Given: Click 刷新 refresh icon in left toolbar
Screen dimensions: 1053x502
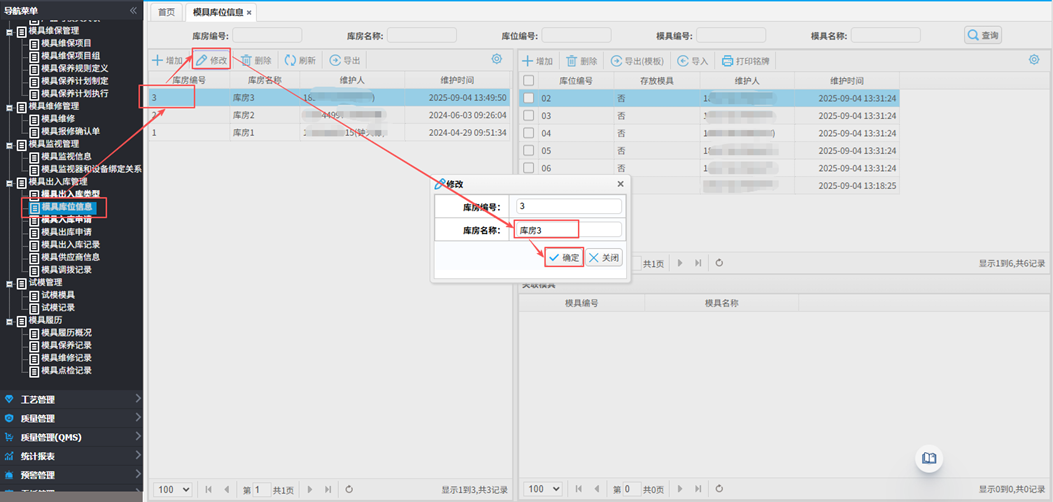Looking at the screenshot, I should [x=300, y=61].
